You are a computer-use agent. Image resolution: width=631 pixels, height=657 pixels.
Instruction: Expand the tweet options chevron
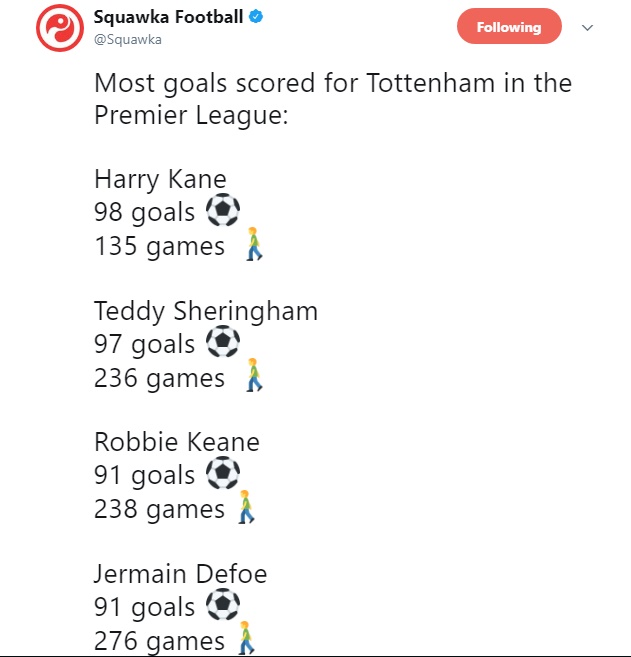click(587, 27)
